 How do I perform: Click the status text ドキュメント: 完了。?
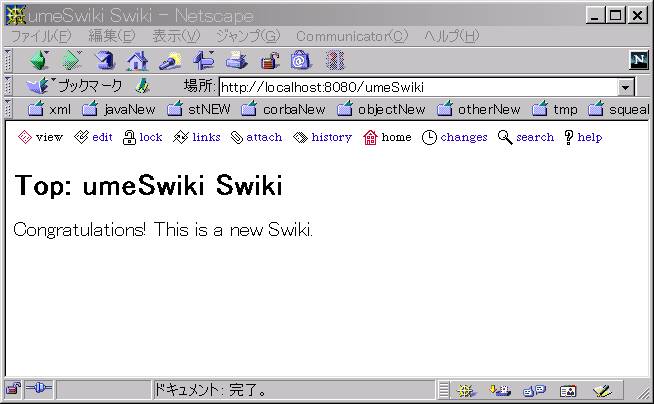tap(210, 390)
